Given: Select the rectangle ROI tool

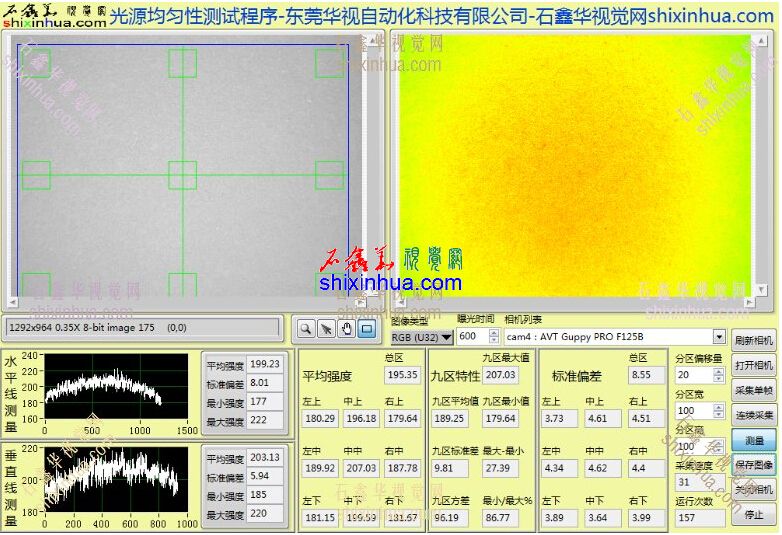Looking at the screenshot, I should click(367, 328).
